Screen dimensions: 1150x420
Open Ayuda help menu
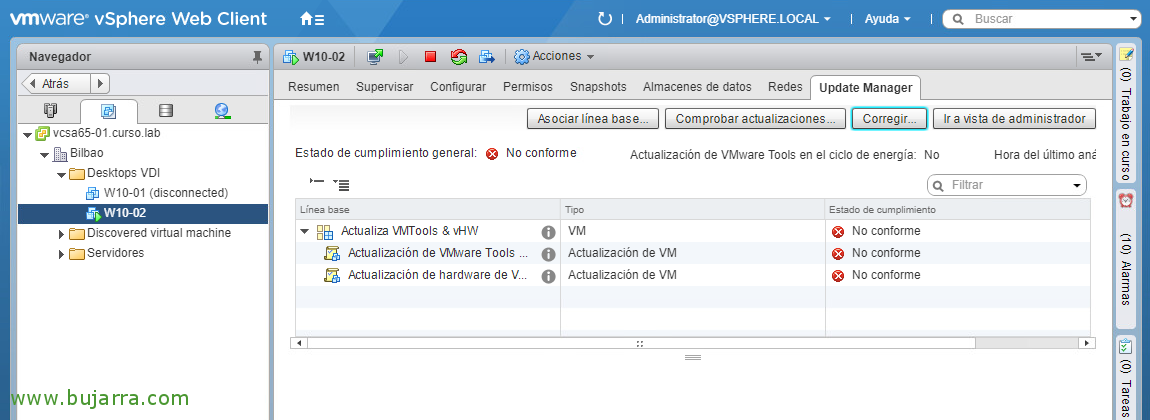tap(887, 19)
